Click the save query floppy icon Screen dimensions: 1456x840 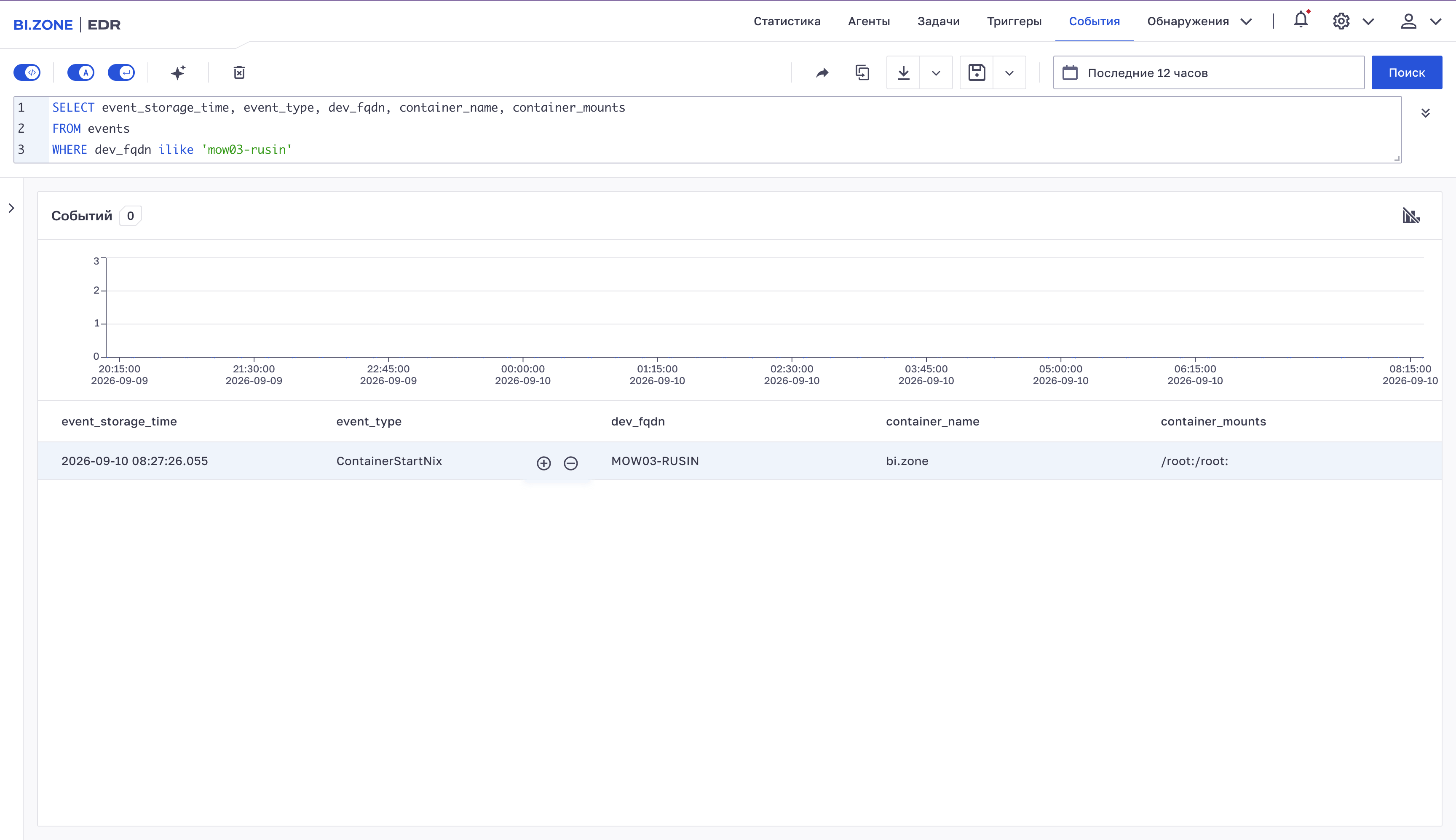[977, 73]
